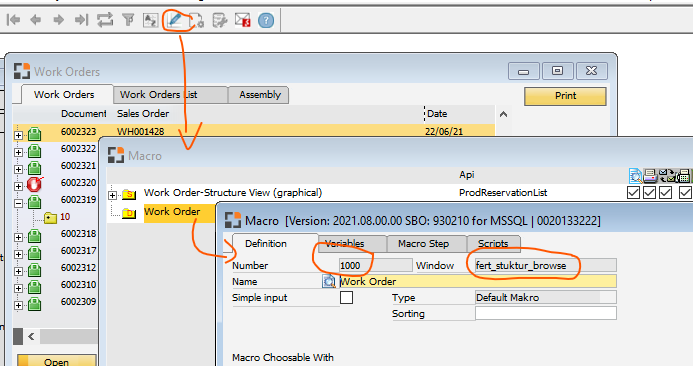
Task: Expand work order 6002323 tree row
Action: pos(18,135)
